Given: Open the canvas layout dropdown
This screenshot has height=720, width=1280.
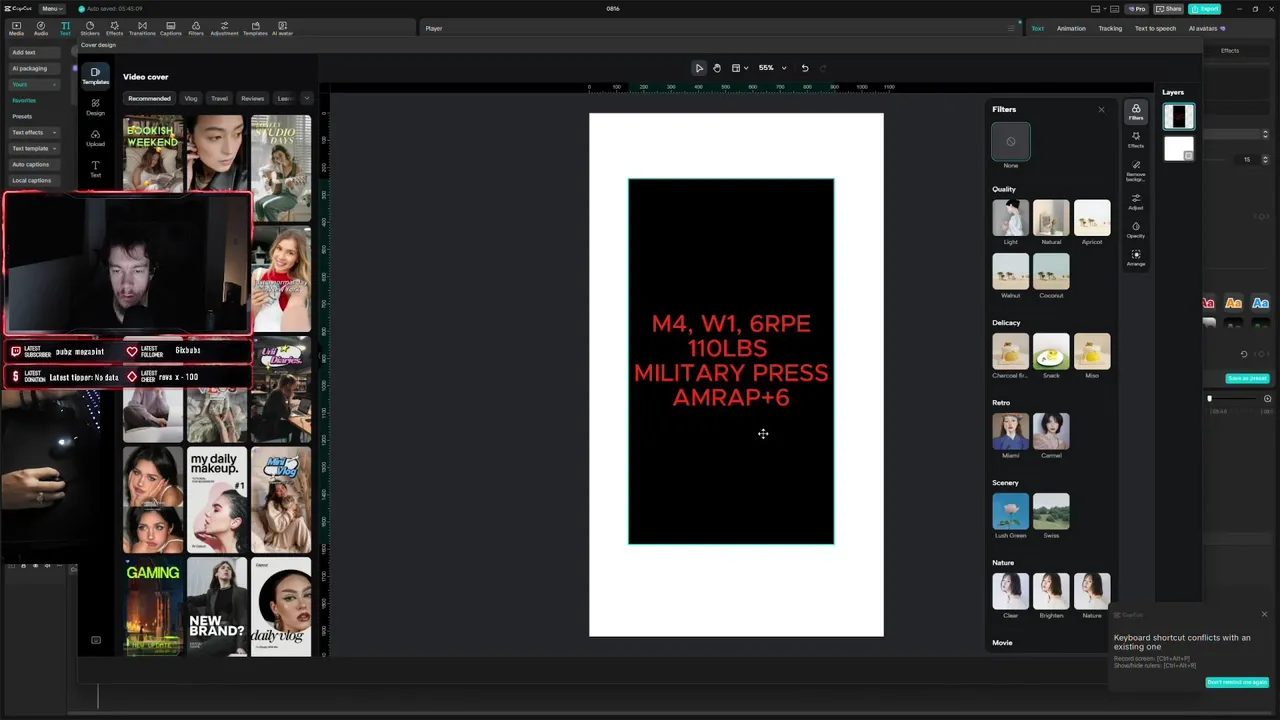Looking at the screenshot, I should pyautogui.click(x=740, y=68).
